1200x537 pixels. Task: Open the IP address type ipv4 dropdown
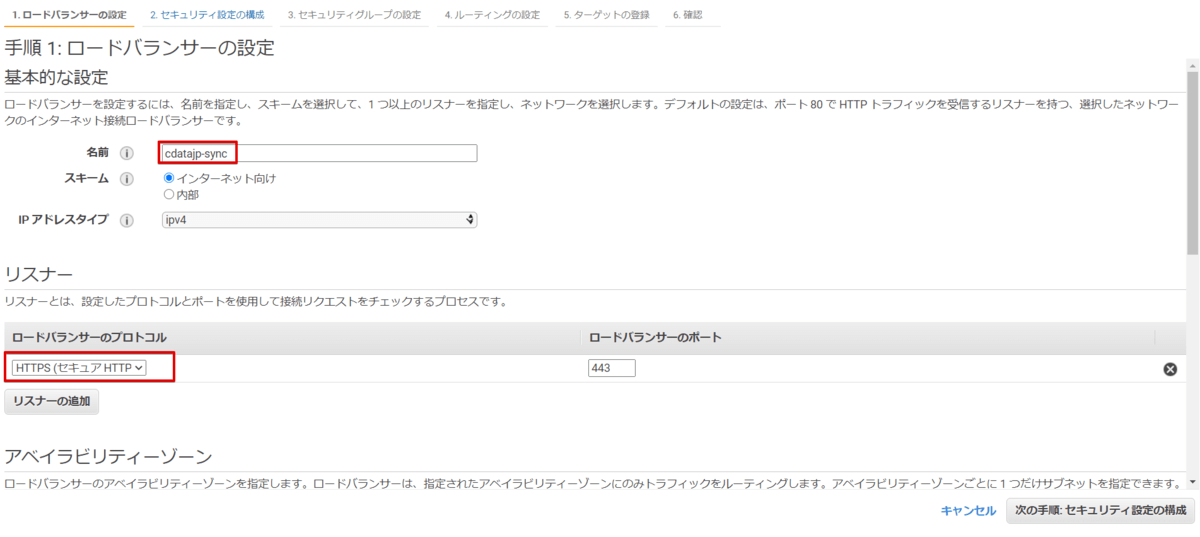[x=319, y=220]
